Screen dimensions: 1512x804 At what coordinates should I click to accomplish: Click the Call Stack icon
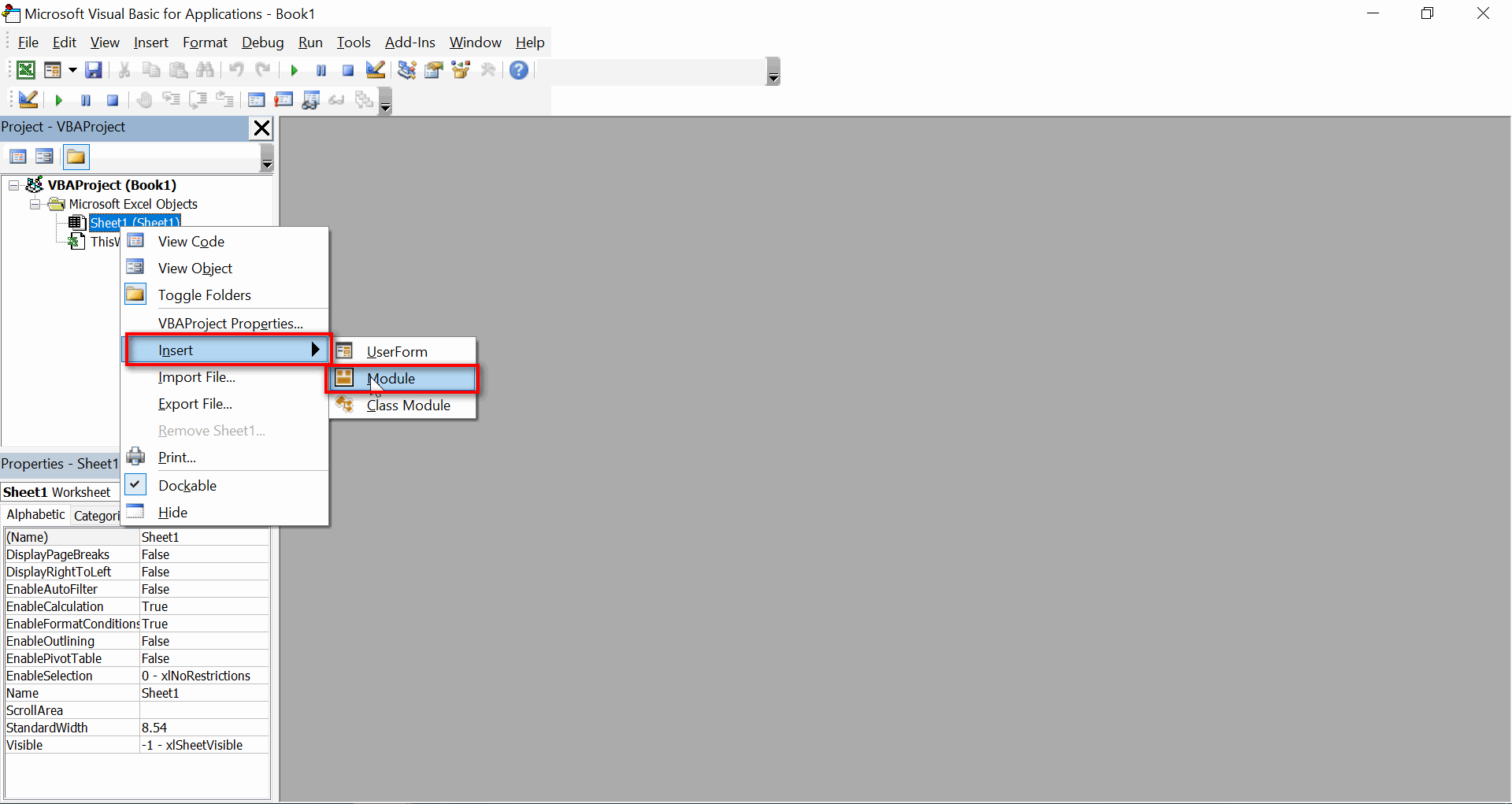[x=364, y=100]
